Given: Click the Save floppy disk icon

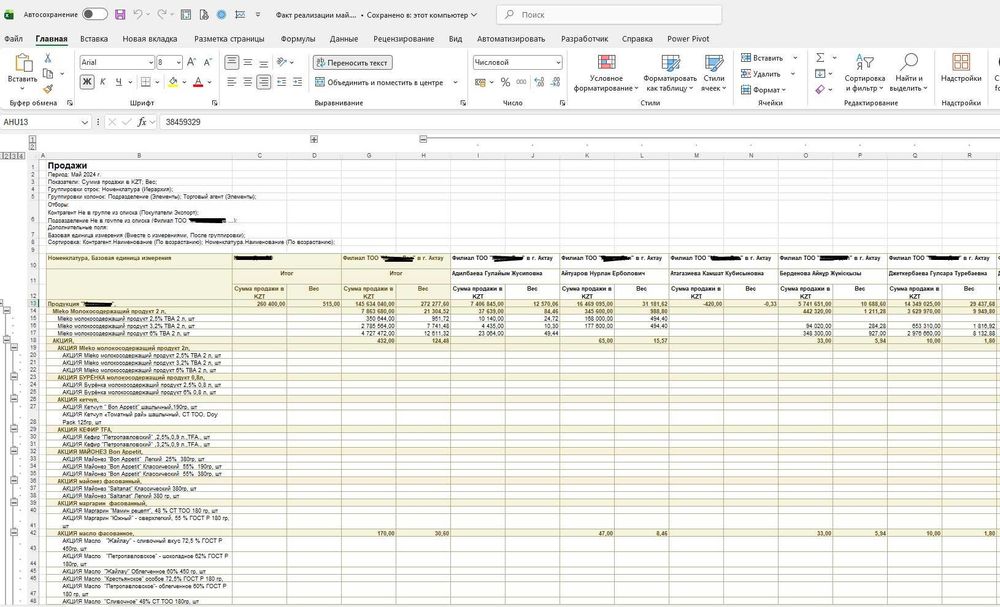Looking at the screenshot, I should click(x=120, y=14).
